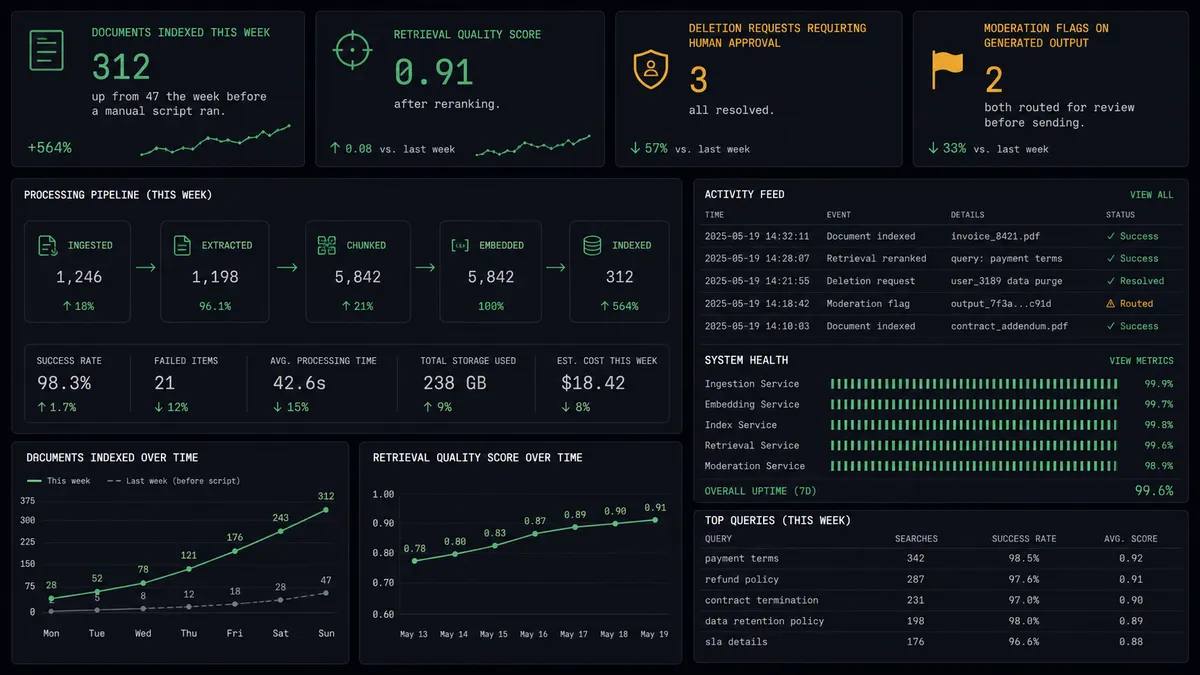This screenshot has height=675, width=1200.
Task: Click the data retention policy query
Action: tap(765, 621)
